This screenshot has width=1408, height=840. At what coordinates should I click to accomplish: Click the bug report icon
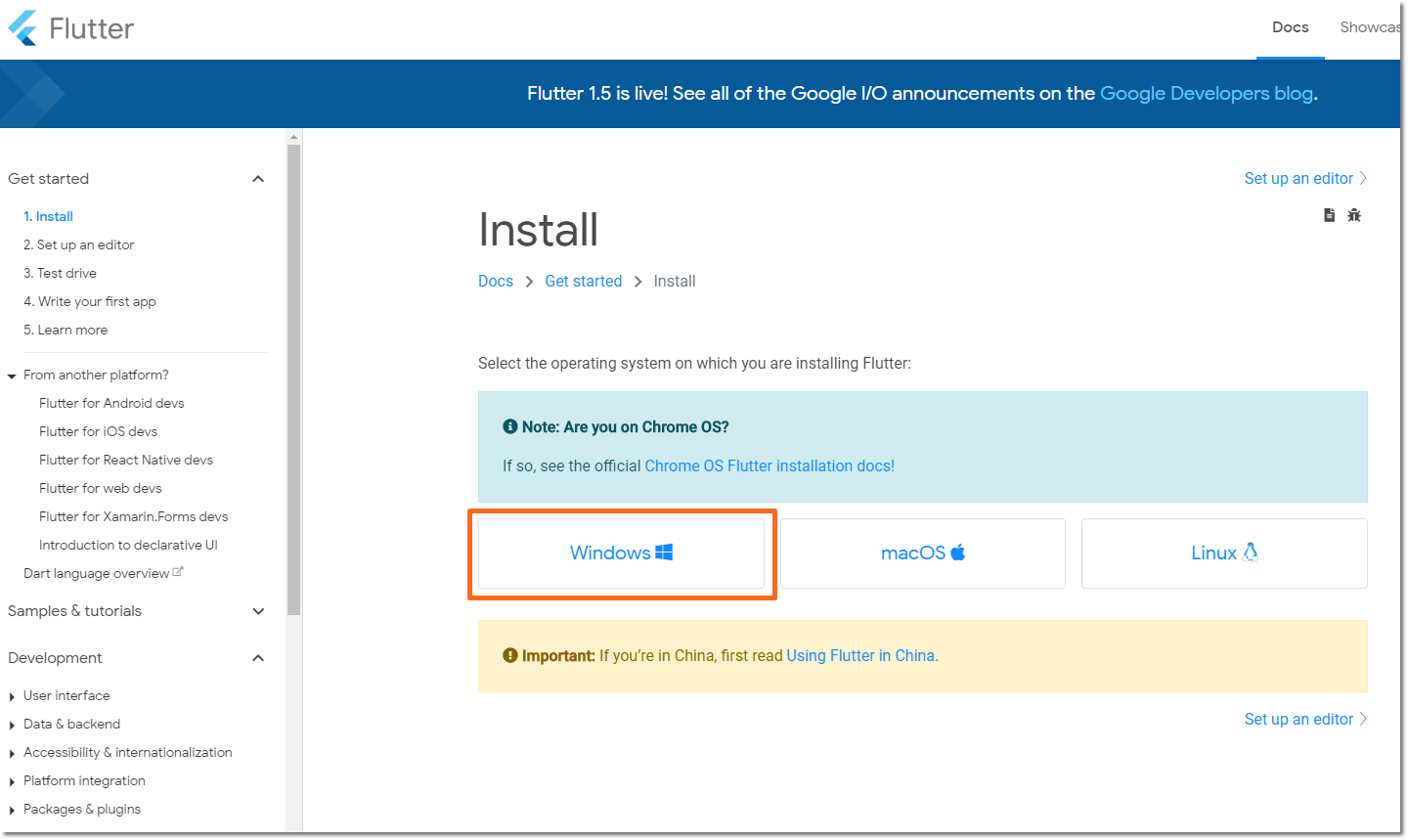(1354, 215)
